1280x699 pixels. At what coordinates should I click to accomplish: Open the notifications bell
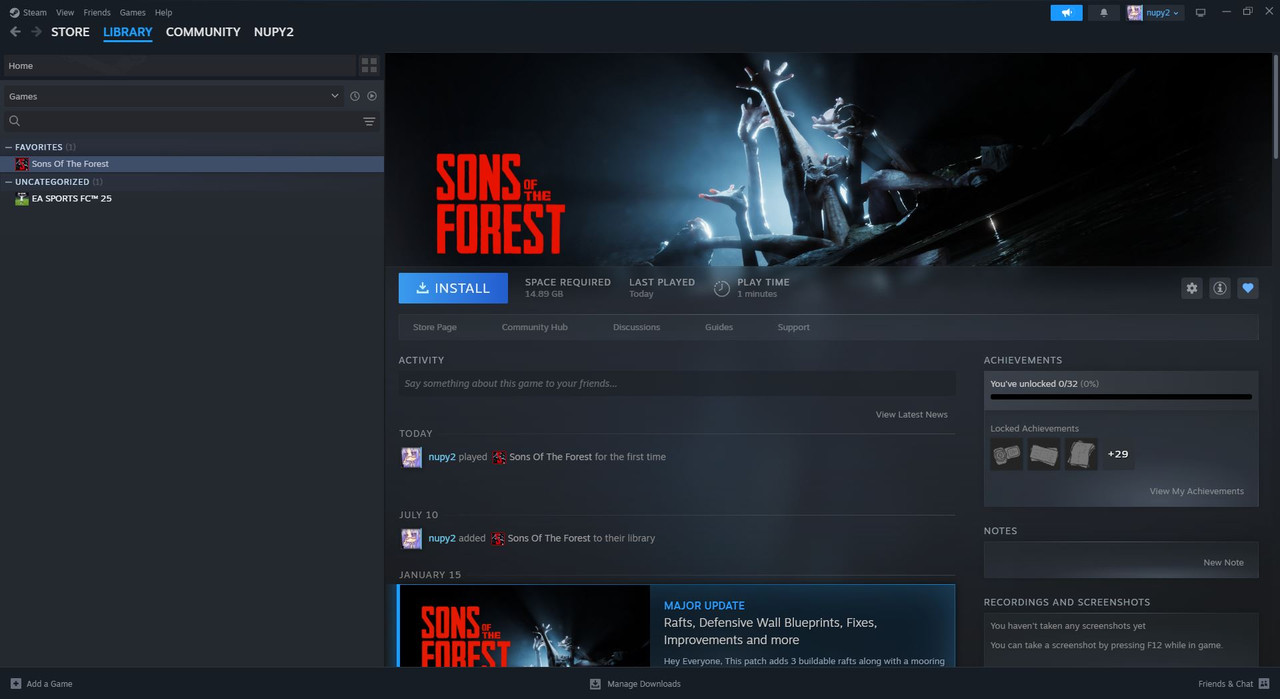tap(1104, 12)
